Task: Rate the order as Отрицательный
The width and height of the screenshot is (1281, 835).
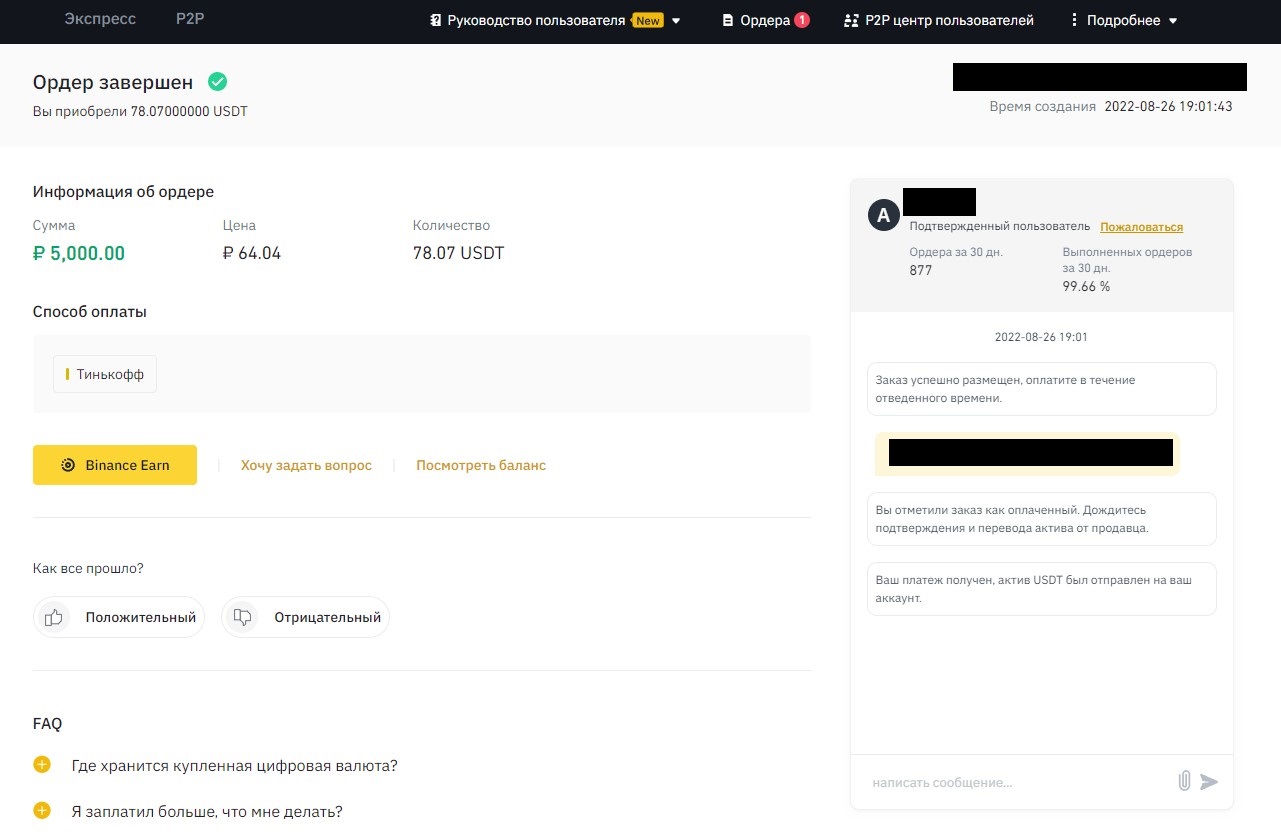Action: tap(305, 617)
